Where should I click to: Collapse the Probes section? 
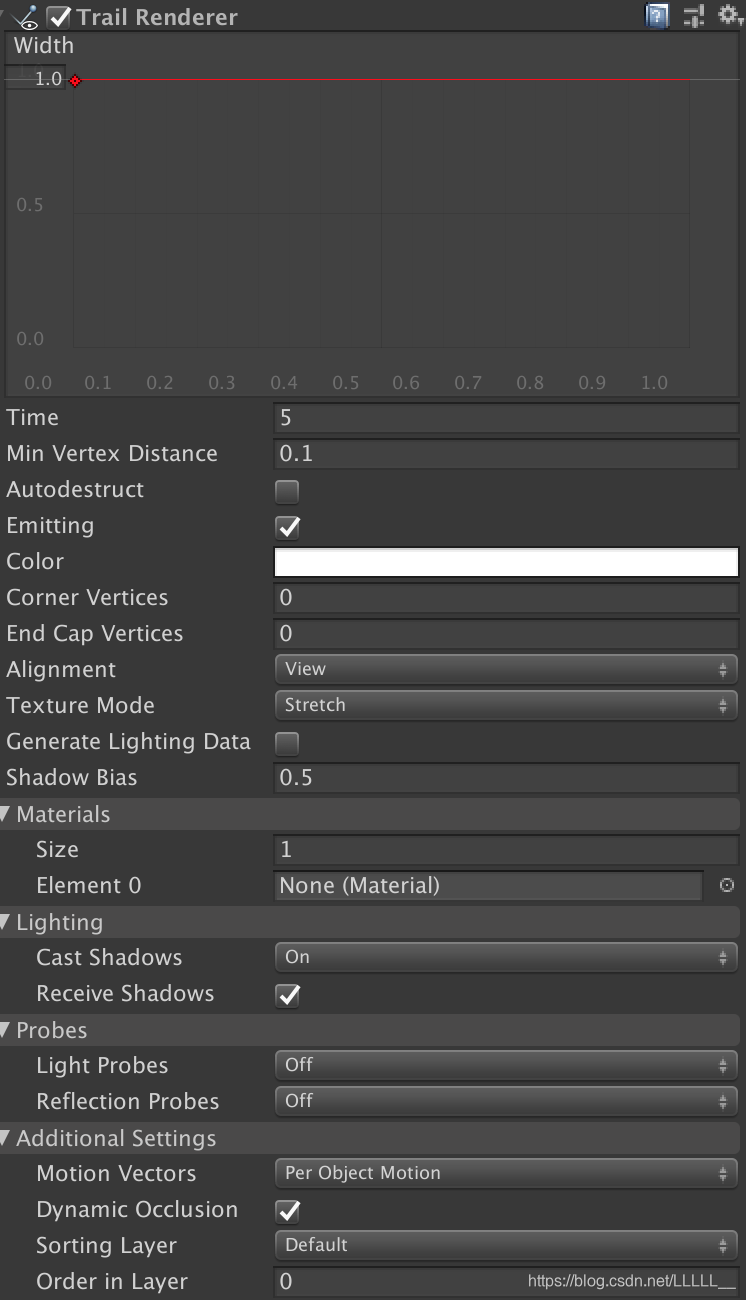pos(6,1029)
